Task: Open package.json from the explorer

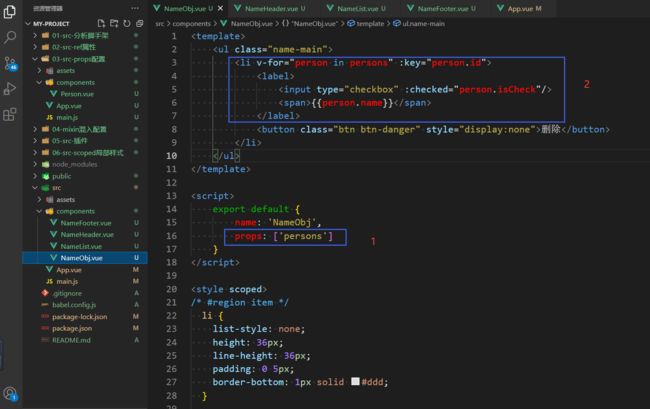Action: click(x=72, y=328)
